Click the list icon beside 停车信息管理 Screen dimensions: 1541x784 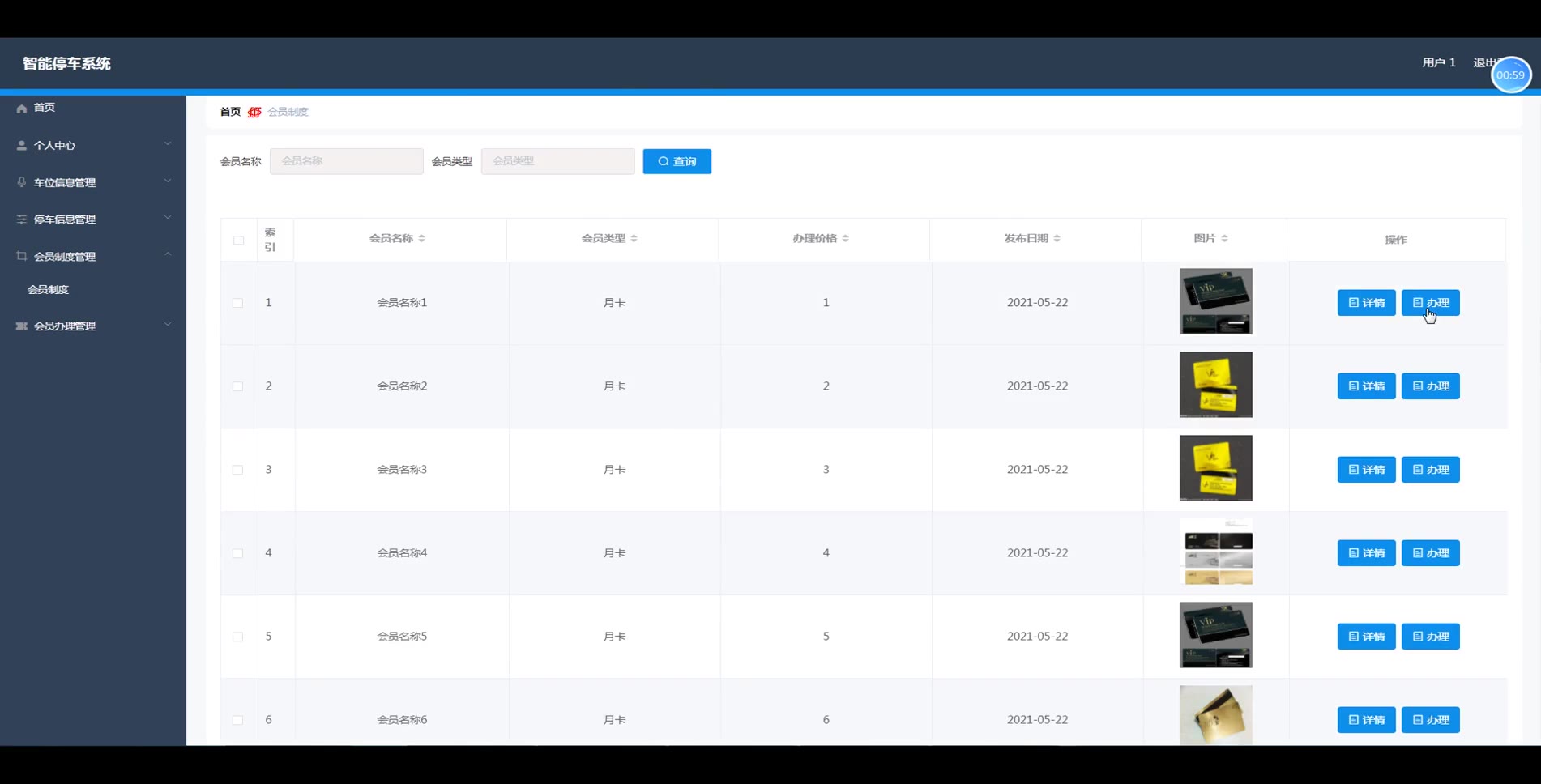[x=22, y=219]
